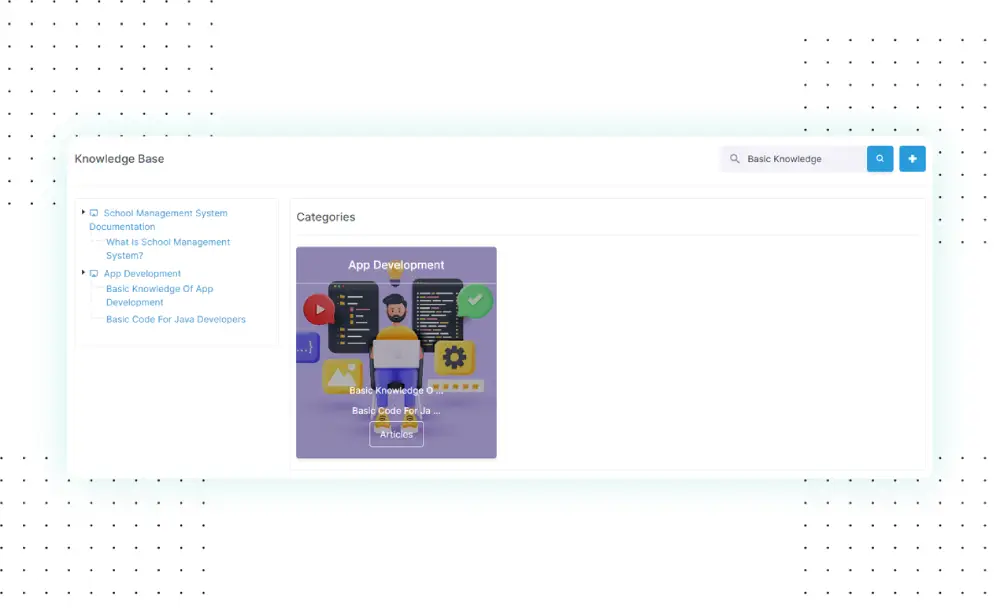Click the monitor icon beside School Management System

point(94,213)
